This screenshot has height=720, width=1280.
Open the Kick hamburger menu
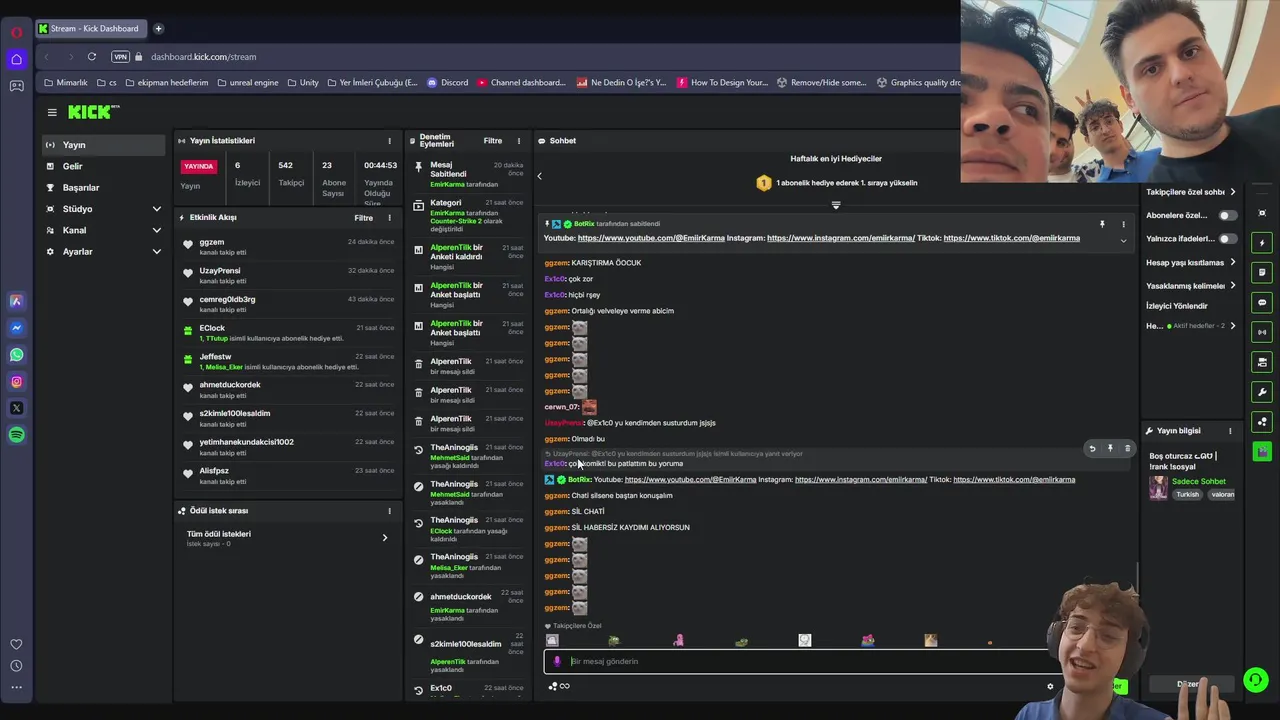tap(52, 113)
